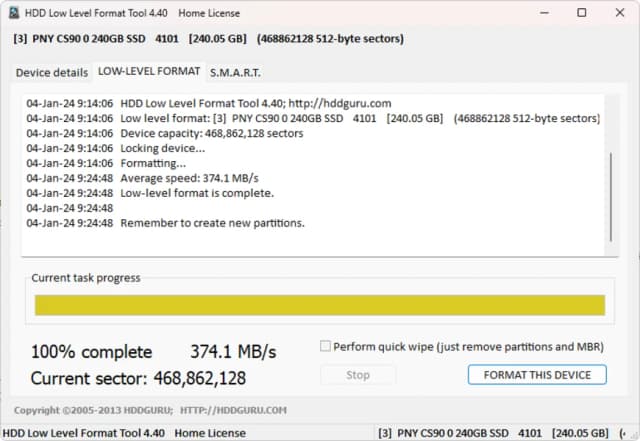640x441 pixels.
Task: Click the yellow task progress bar
Action: pyautogui.click(x=320, y=305)
